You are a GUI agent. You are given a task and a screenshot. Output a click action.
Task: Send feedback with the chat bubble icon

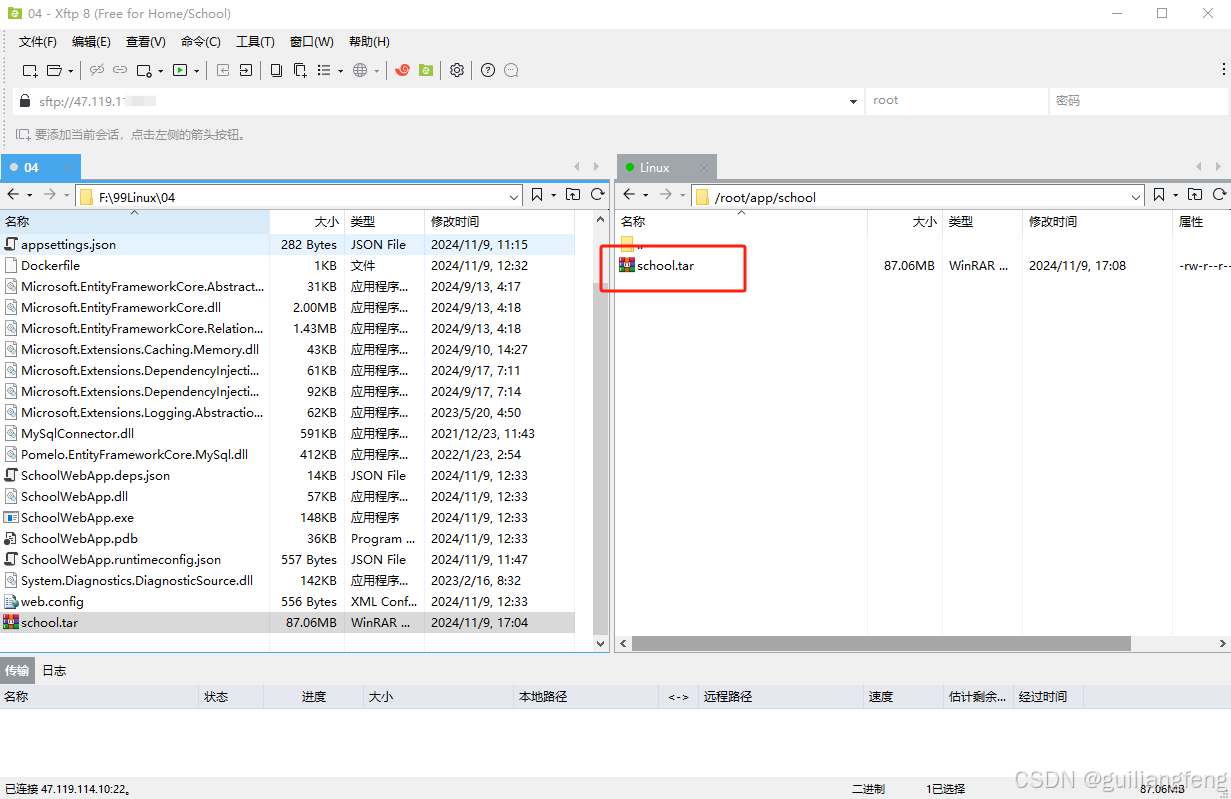pos(511,70)
